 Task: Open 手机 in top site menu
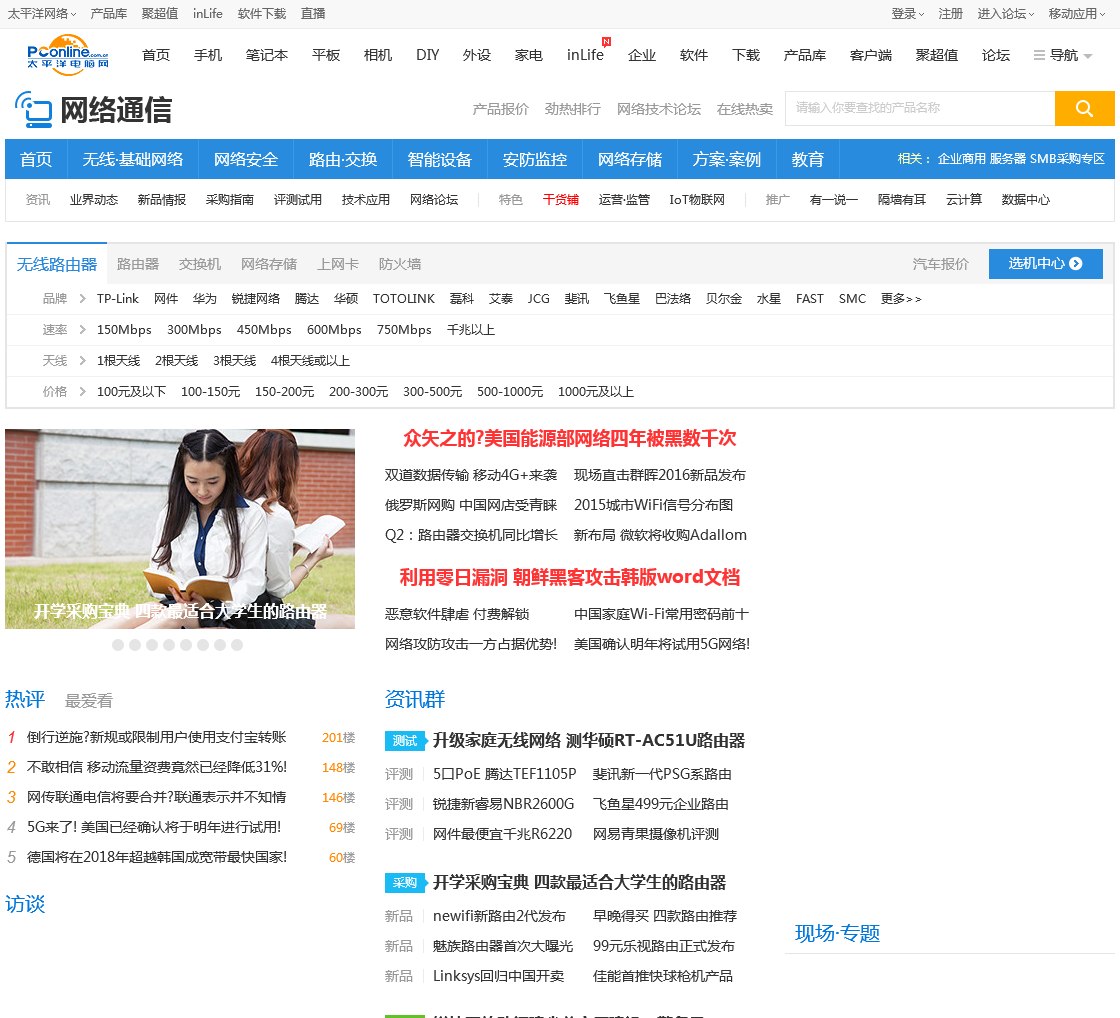tap(208, 55)
